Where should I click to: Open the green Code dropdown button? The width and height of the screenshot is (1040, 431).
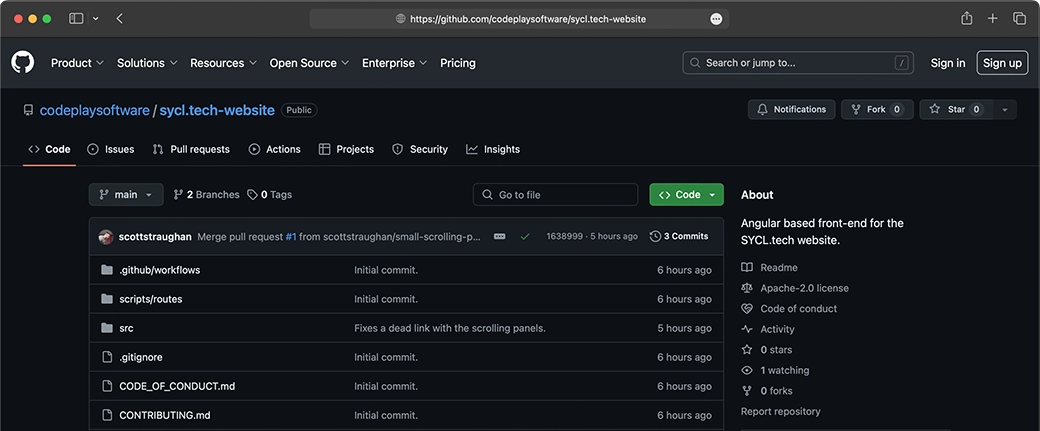[686, 194]
